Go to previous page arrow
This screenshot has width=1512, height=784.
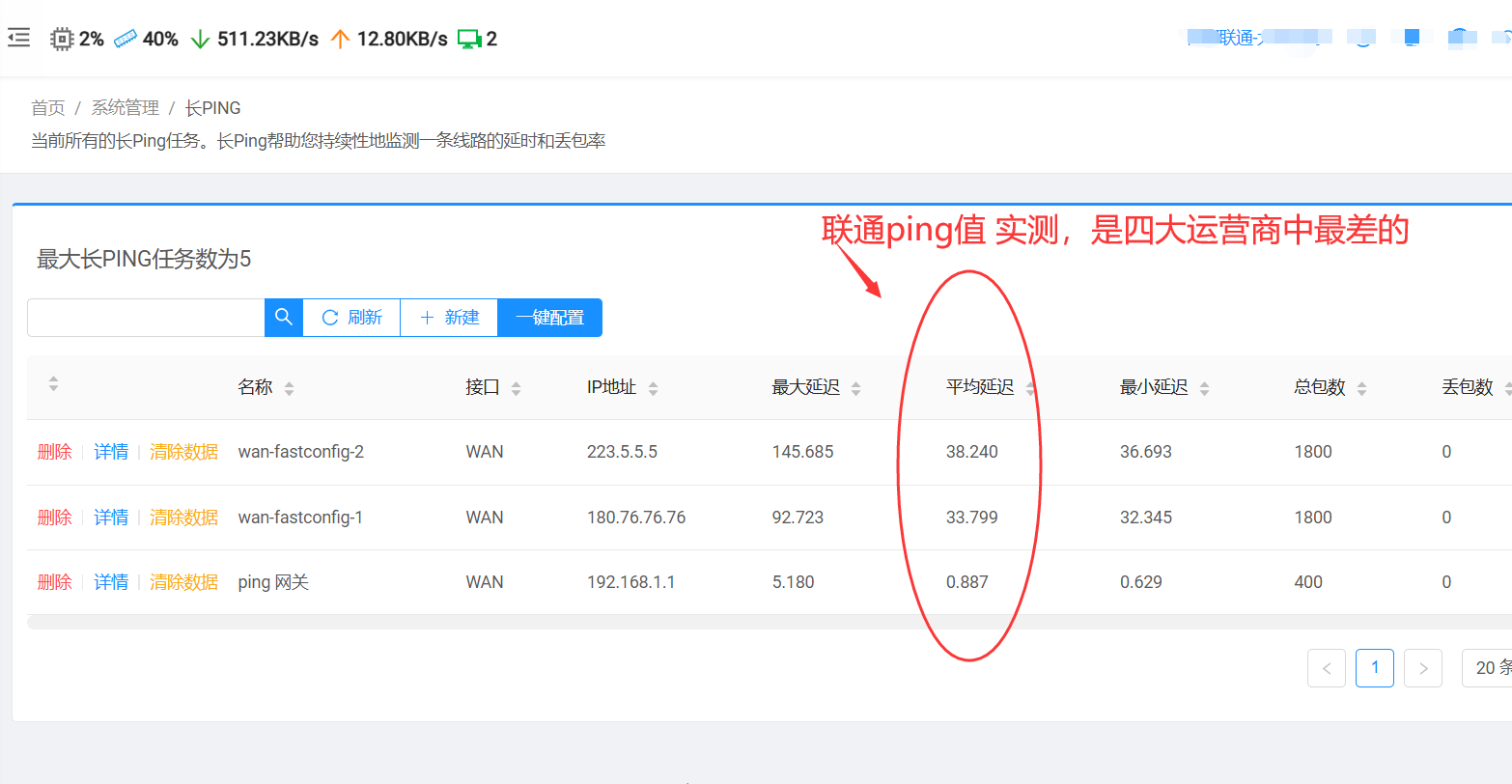pos(1327,668)
